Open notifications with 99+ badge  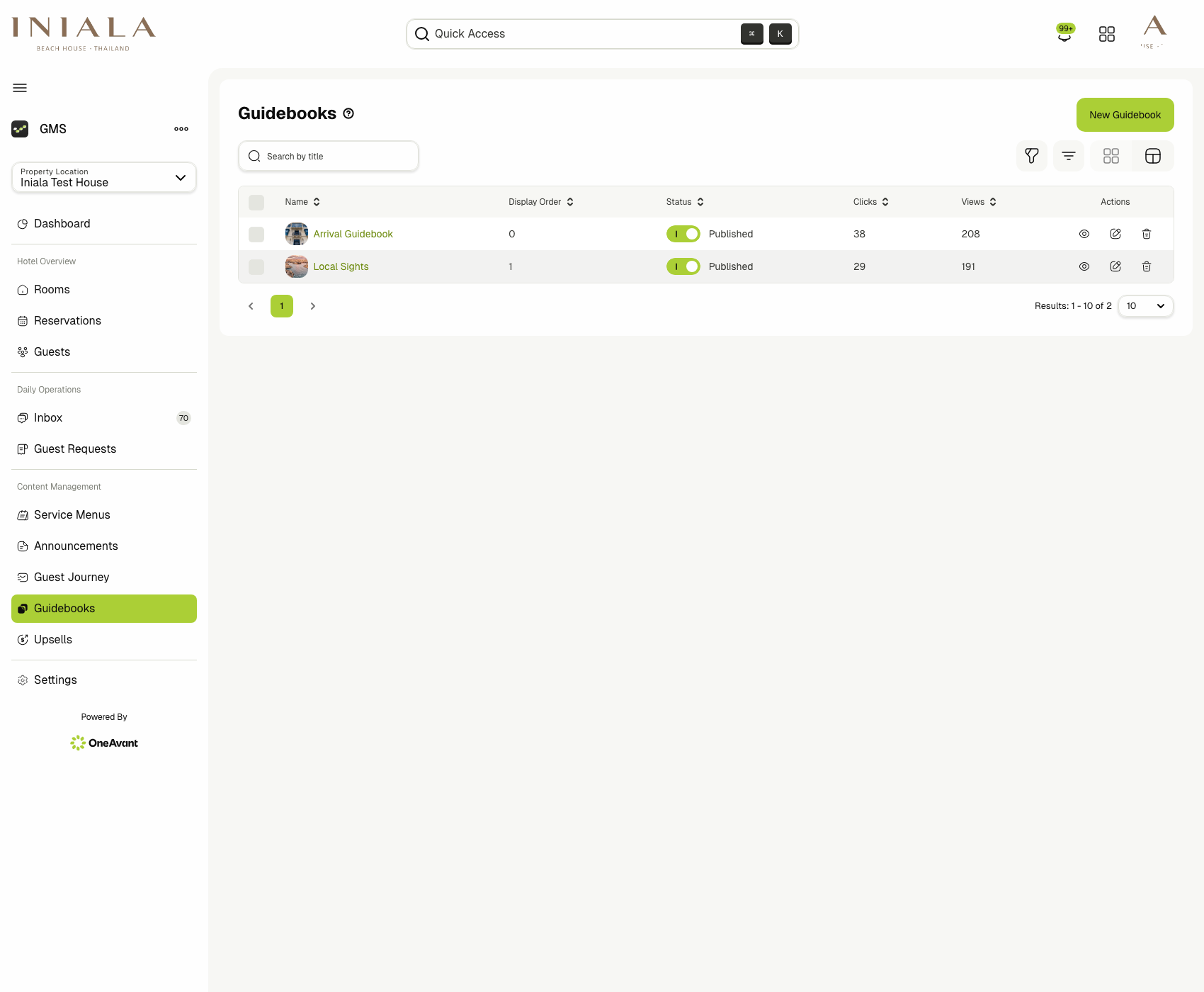[1064, 34]
